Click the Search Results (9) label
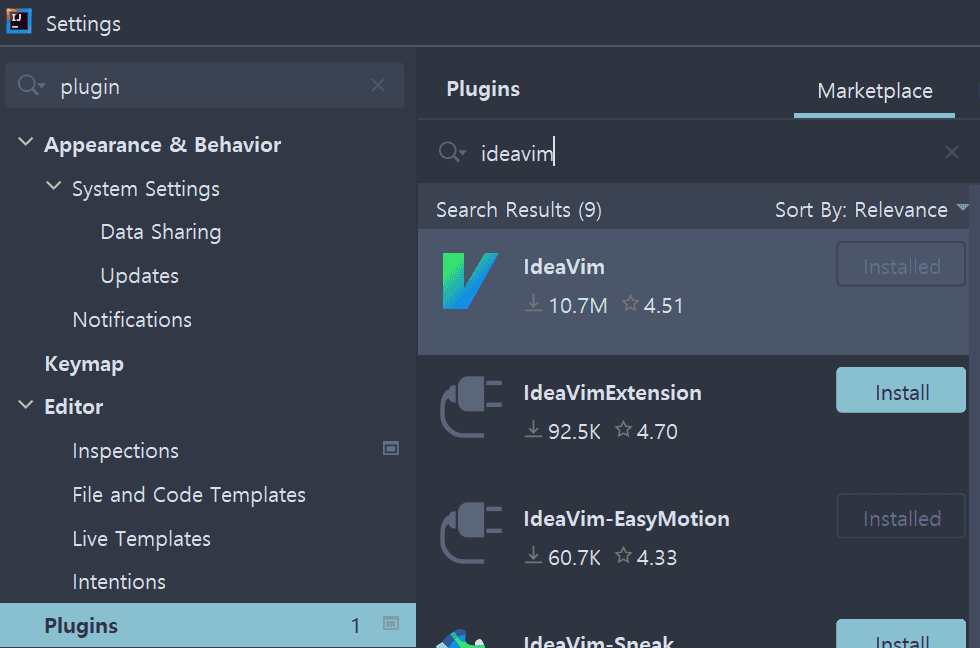 (519, 210)
